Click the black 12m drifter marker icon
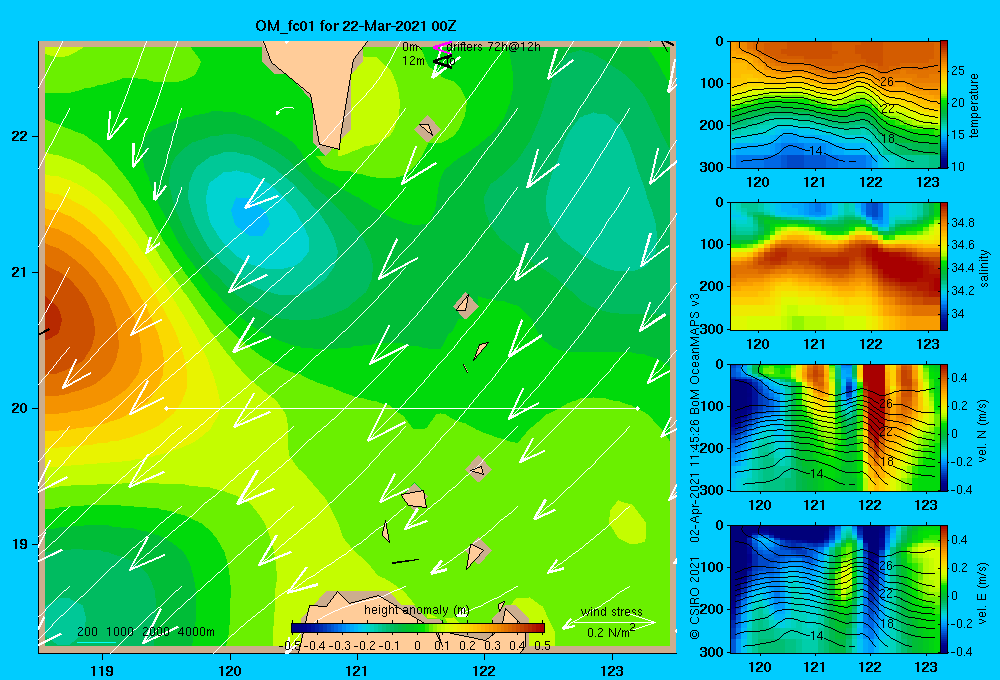The image size is (1000, 680). pos(442,62)
